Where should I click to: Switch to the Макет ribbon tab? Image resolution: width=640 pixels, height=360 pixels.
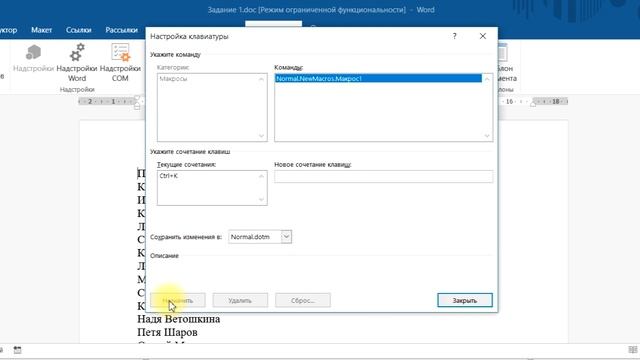(x=41, y=30)
